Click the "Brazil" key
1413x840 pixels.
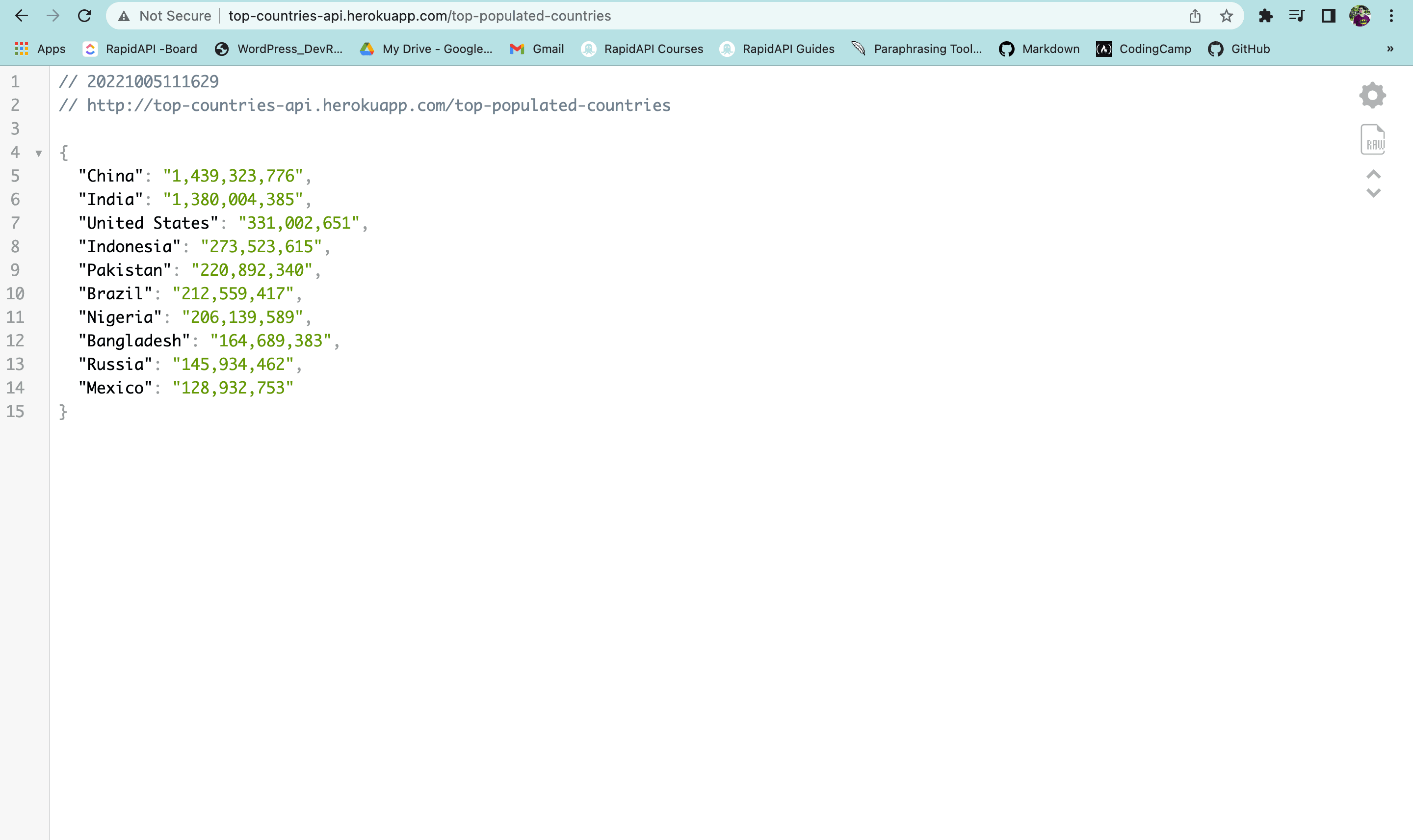click(x=115, y=294)
